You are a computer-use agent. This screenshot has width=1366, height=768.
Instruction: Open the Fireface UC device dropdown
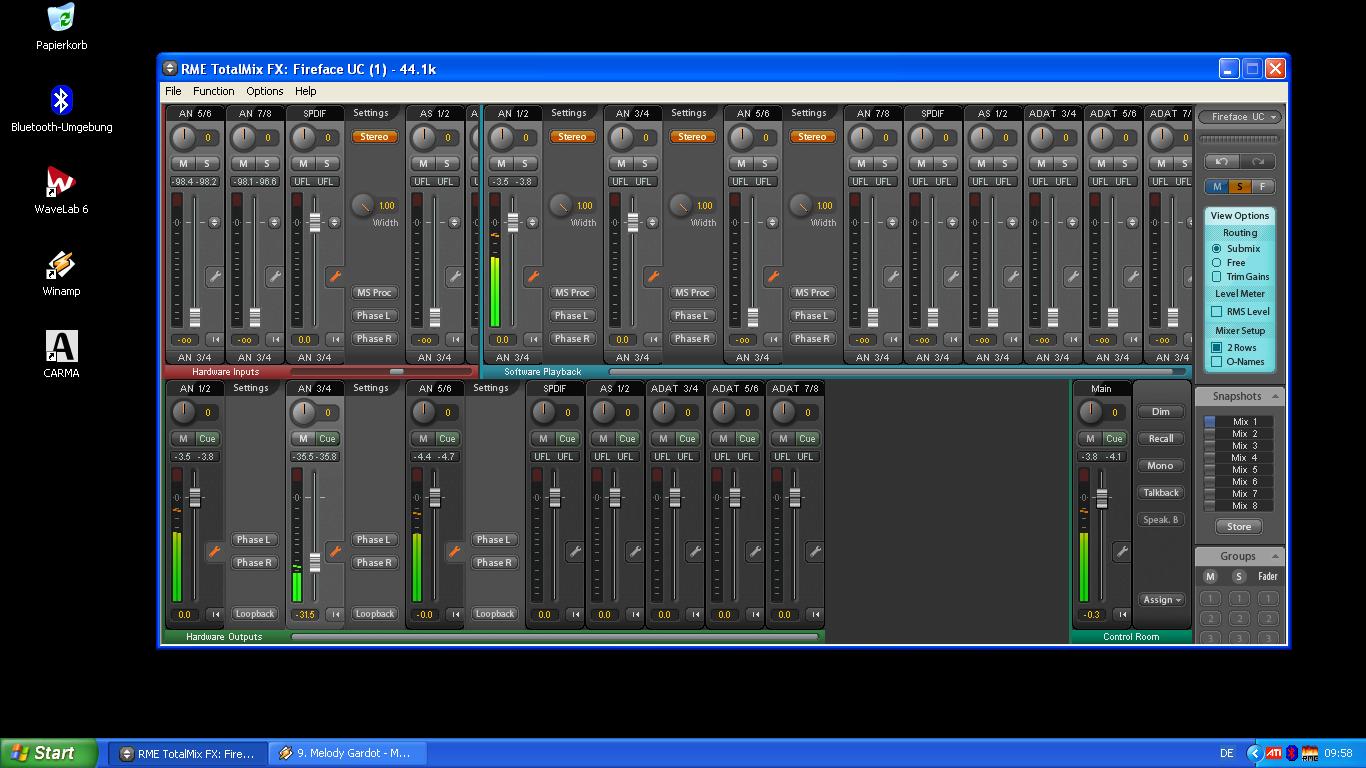click(x=1240, y=117)
